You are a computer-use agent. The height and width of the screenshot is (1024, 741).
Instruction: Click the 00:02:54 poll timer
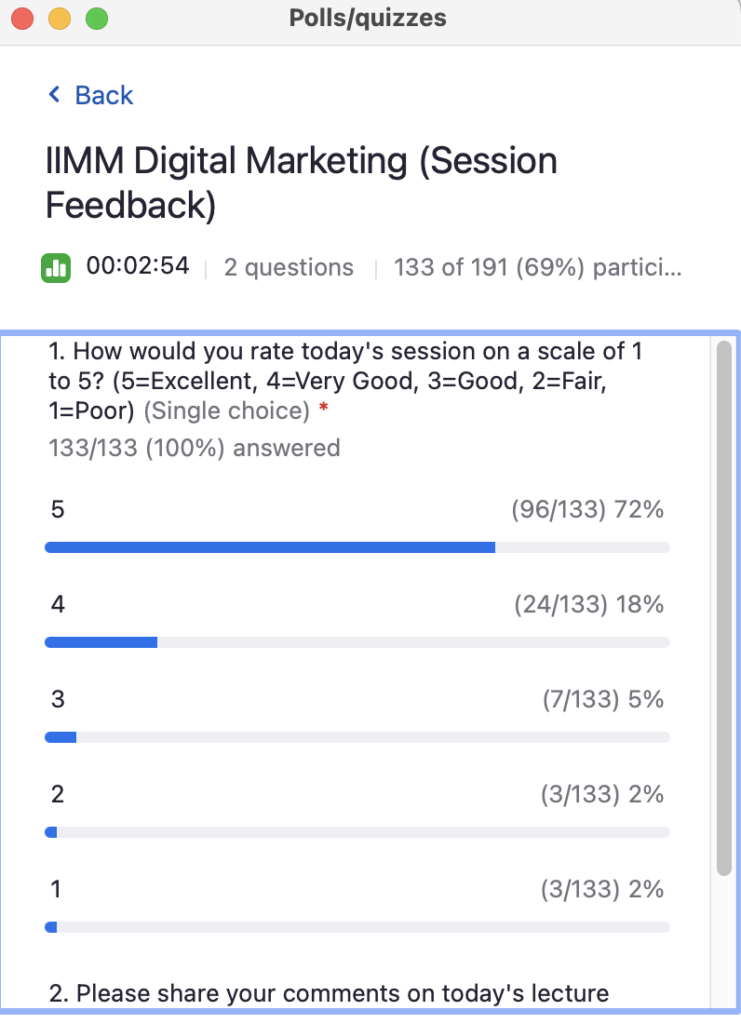138,266
